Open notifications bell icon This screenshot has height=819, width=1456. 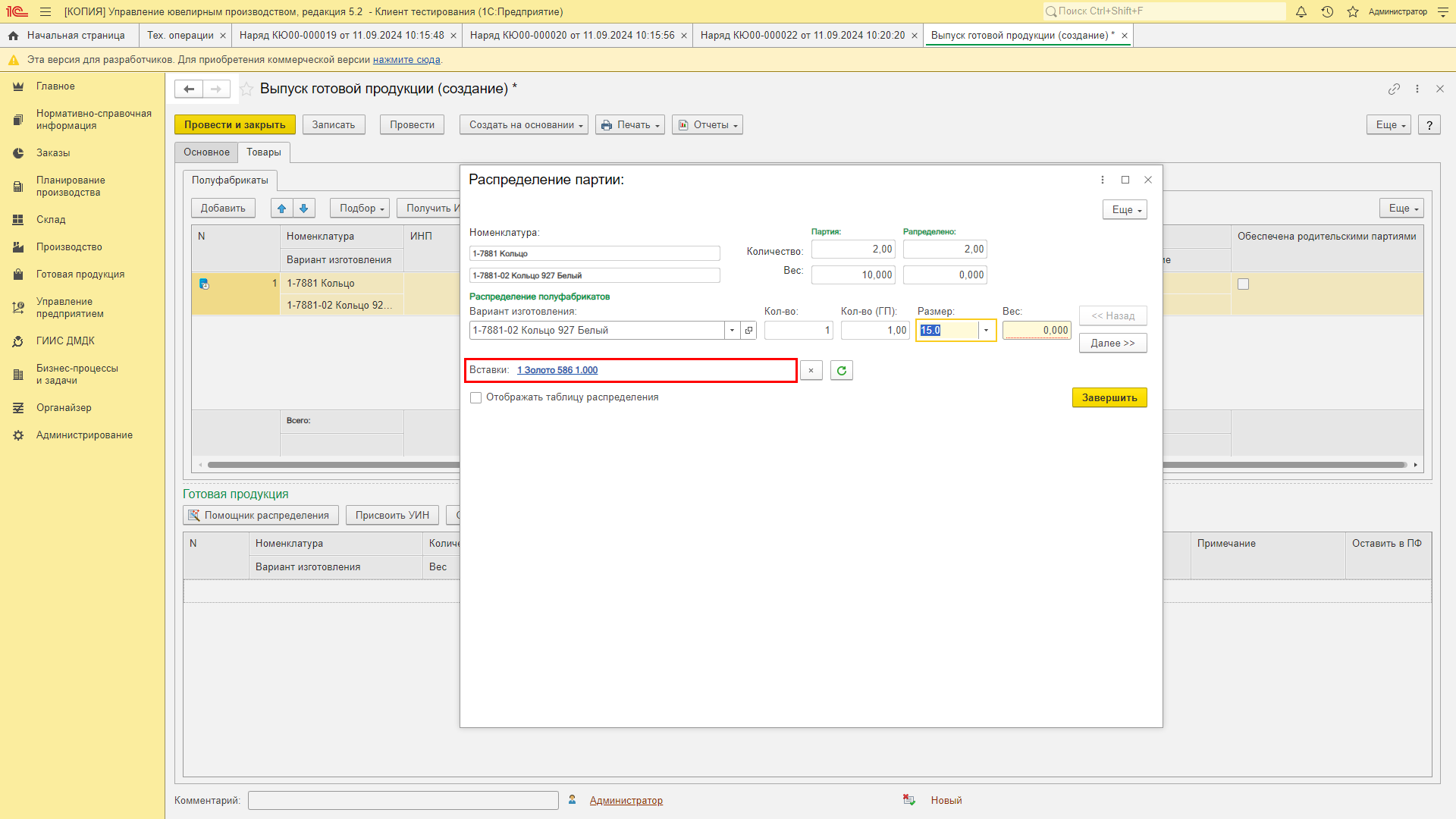[1301, 11]
